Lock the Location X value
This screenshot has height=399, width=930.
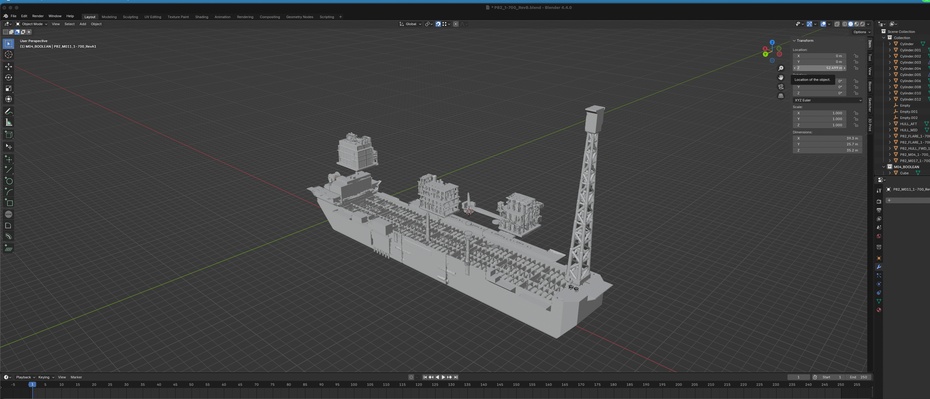(x=855, y=56)
